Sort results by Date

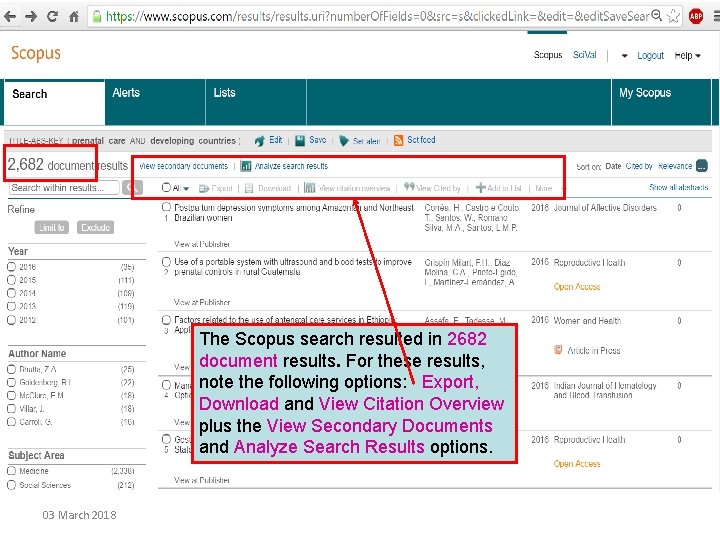(613, 166)
